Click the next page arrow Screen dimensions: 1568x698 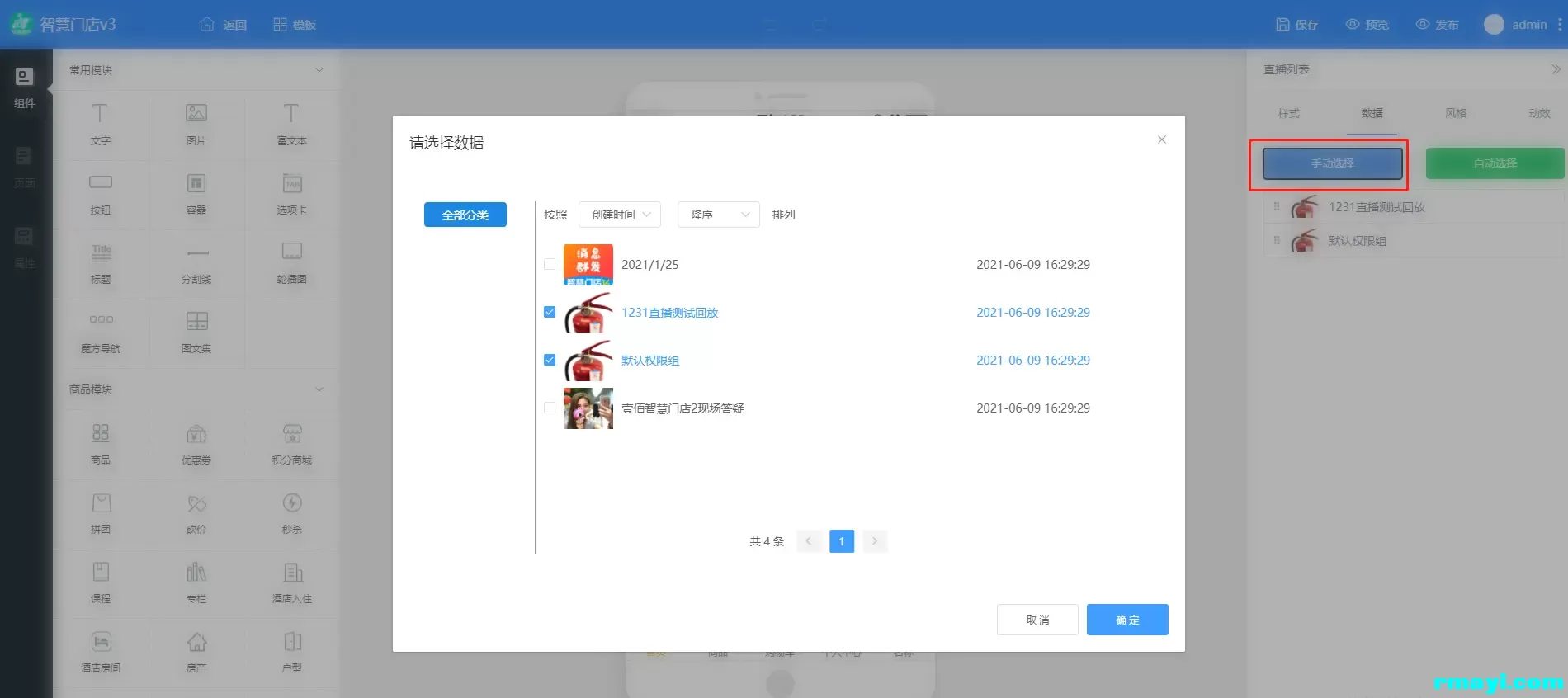875,541
